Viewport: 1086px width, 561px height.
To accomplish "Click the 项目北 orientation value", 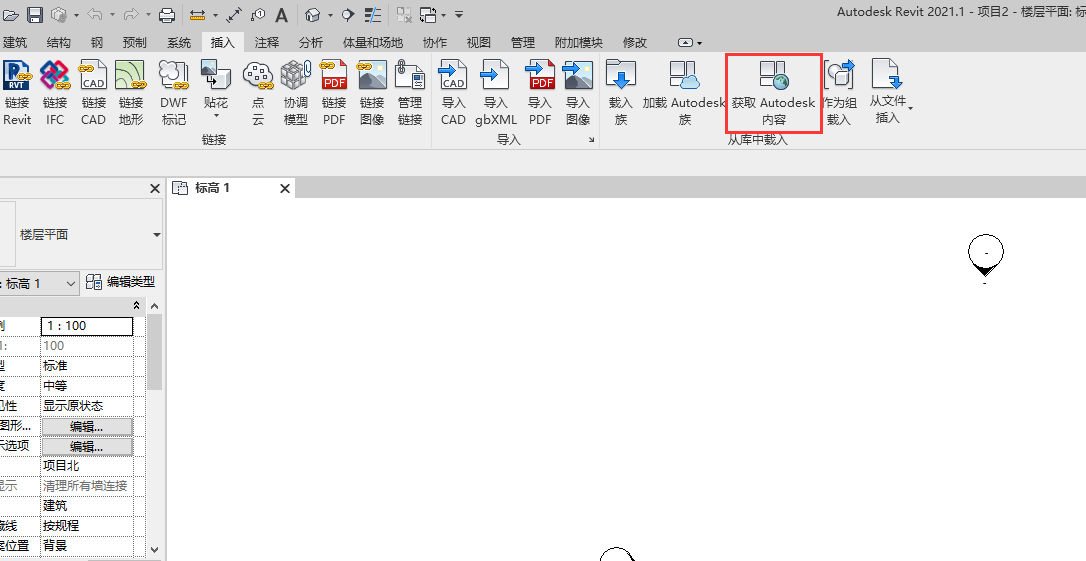I will click(87, 466).
